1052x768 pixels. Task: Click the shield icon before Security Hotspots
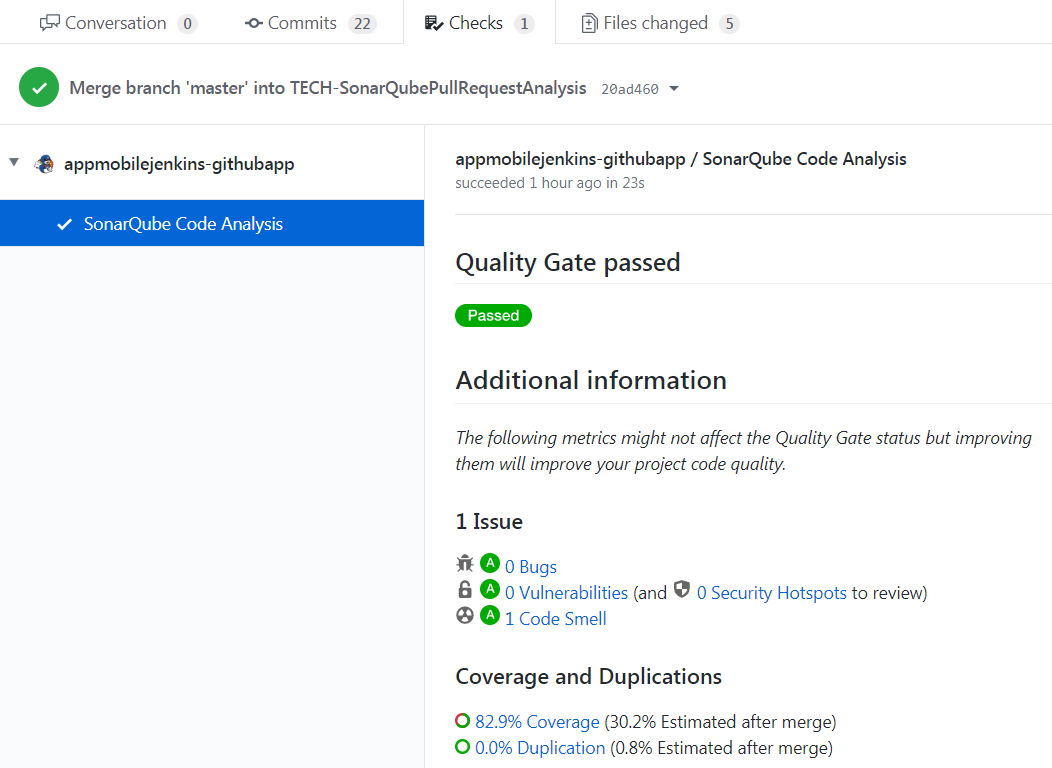click(x=681, y=589)
